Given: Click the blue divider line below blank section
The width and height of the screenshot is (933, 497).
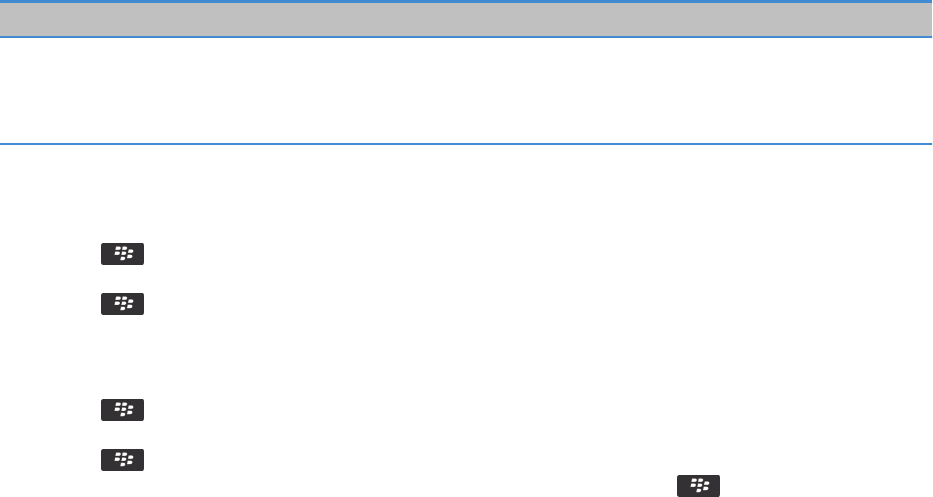Looking at the screenshot, I should [x=466, y=143].
